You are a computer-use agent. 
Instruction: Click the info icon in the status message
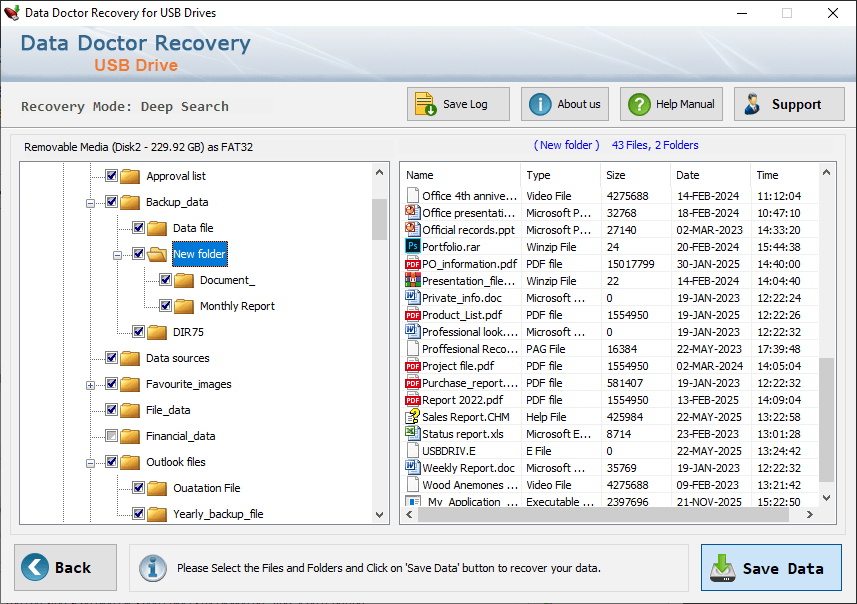click(x=152, y=568)
